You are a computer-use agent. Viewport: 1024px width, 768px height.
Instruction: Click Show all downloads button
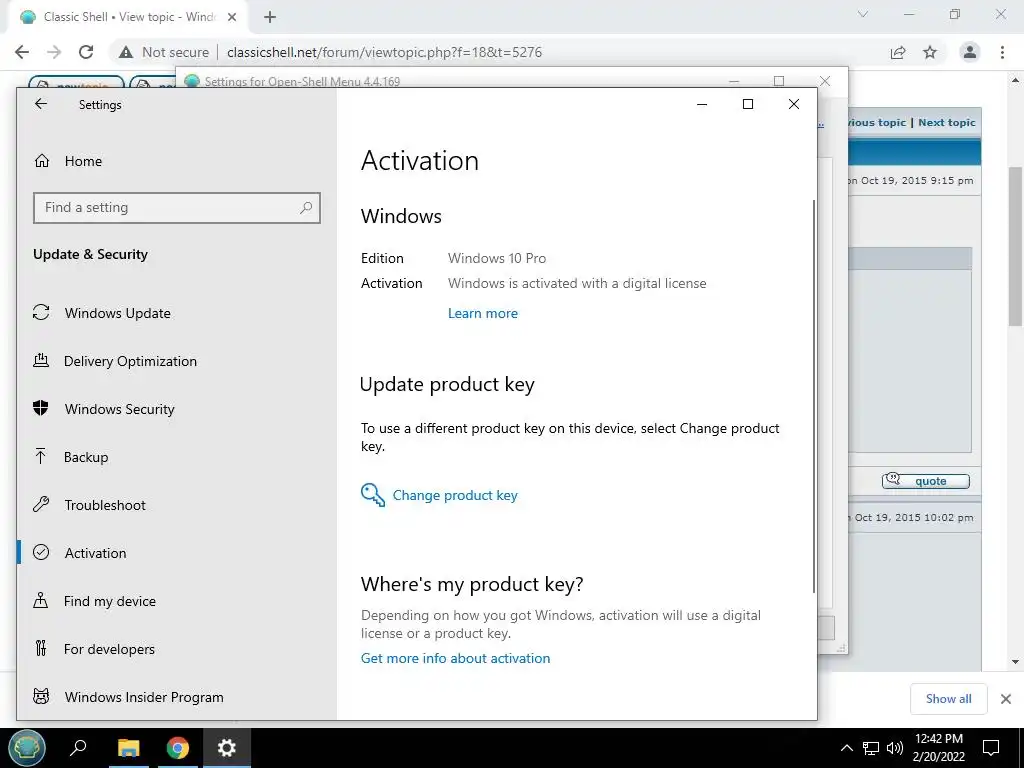pos(948,699)
